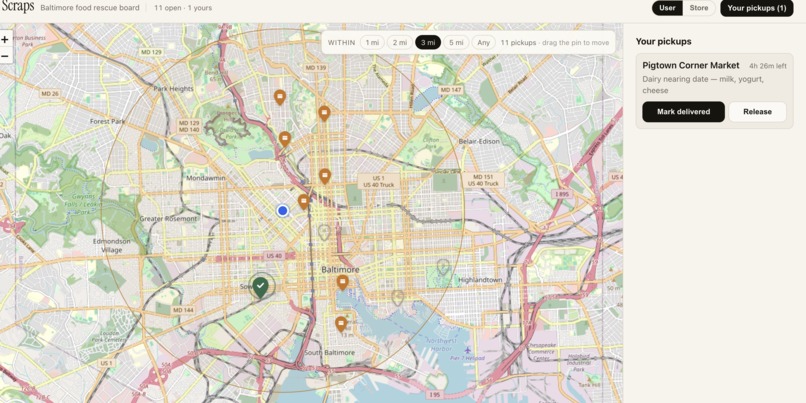Click Pigtown Corner Market card title
Image resolution: width=806 pixels, height=403 pixels.
(690, 65)
